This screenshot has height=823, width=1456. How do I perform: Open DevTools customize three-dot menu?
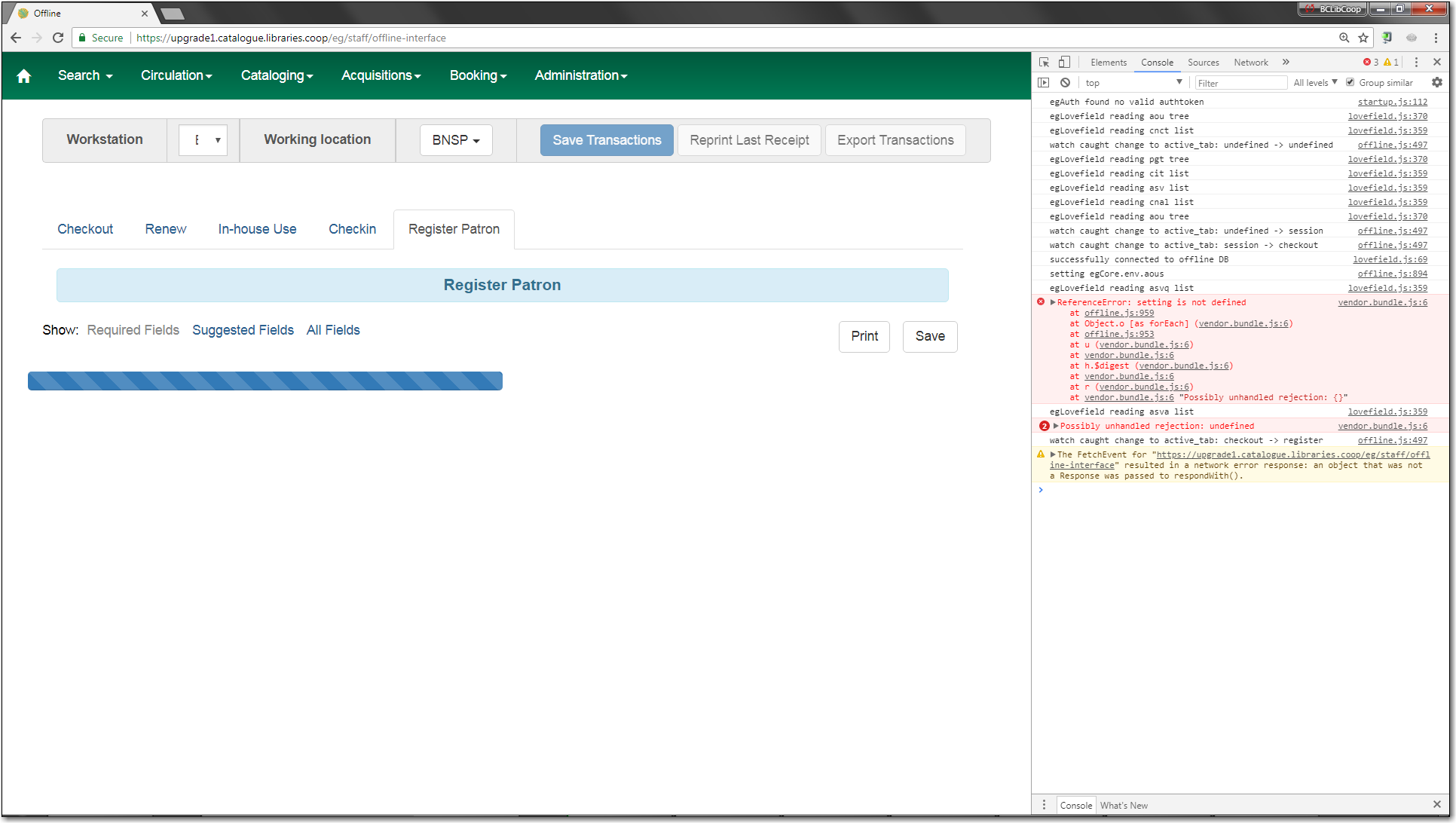pyautogui.click(x=1417, y=63)
